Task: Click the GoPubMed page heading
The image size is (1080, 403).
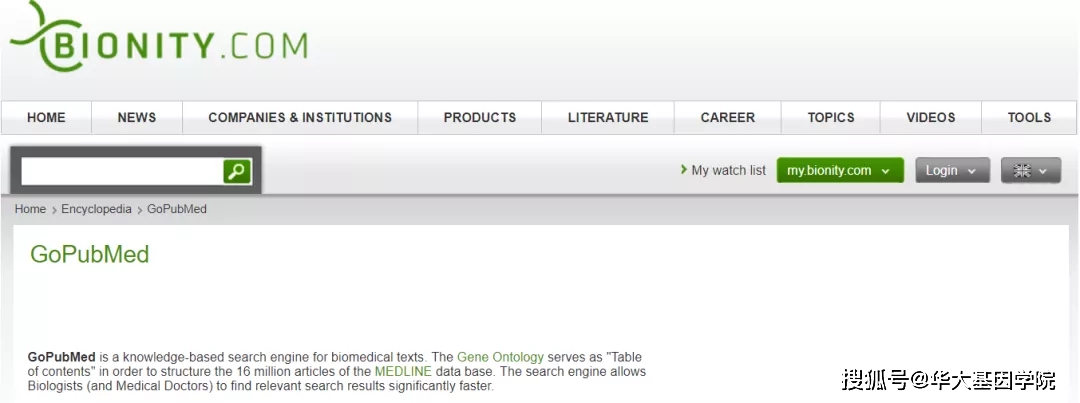Action: (x=90, y=255)
